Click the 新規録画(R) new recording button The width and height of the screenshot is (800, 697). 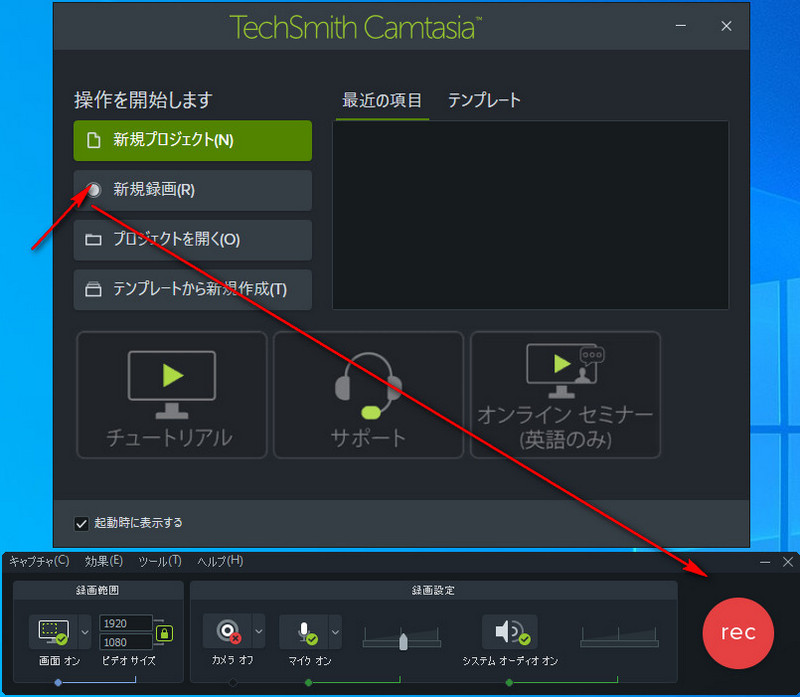click(192, 190)
